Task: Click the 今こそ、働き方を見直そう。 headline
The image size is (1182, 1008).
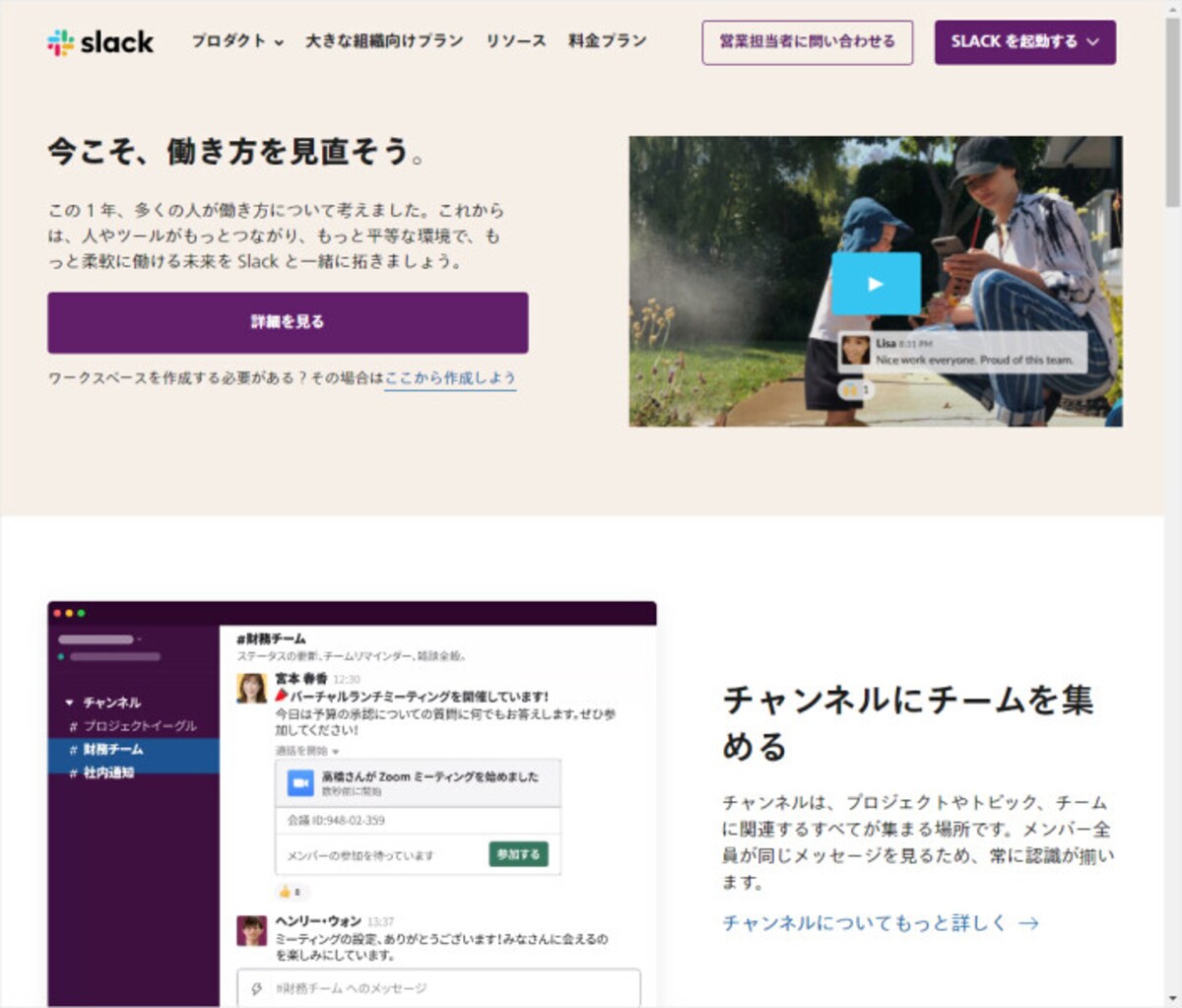Action: coord(237,152)
